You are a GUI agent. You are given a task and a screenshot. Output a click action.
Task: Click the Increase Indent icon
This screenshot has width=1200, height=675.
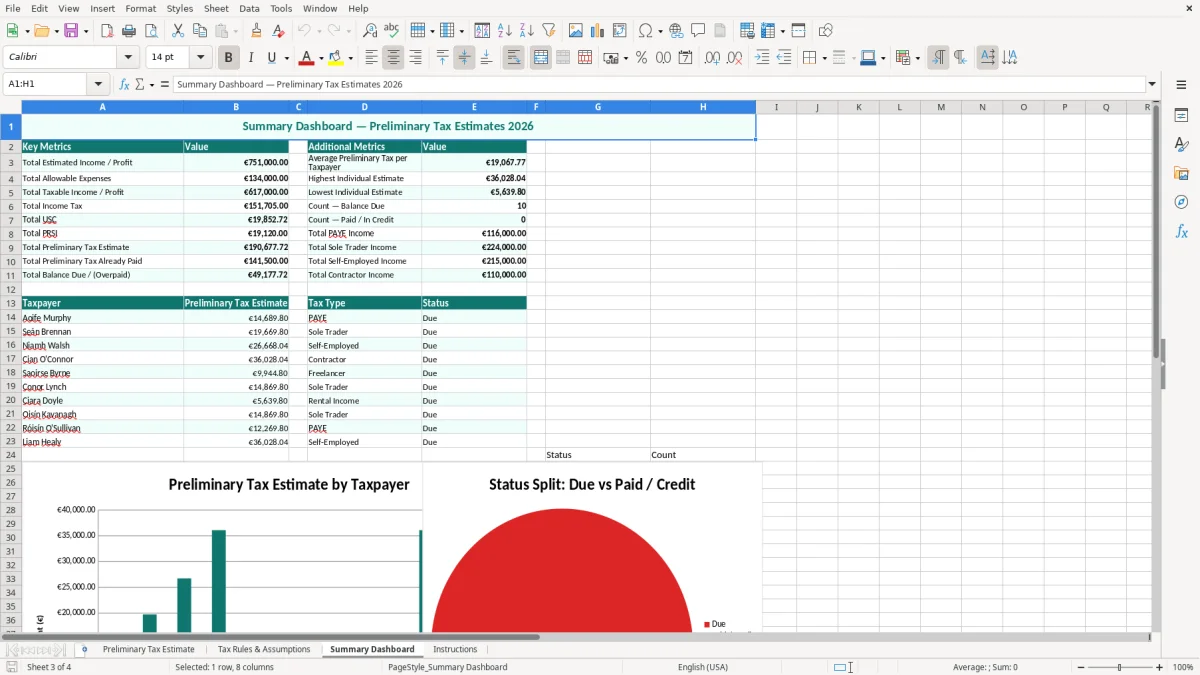point(762,58)
